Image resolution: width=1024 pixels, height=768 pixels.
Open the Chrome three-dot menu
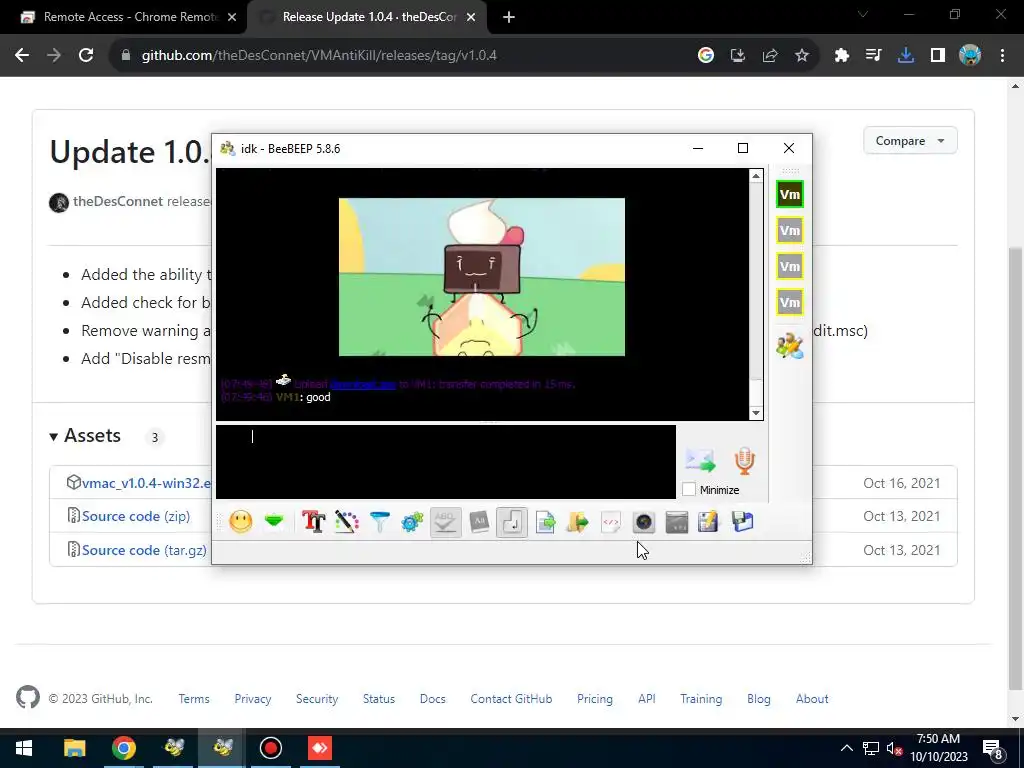pyautogui.click(x=1002, y=56)
